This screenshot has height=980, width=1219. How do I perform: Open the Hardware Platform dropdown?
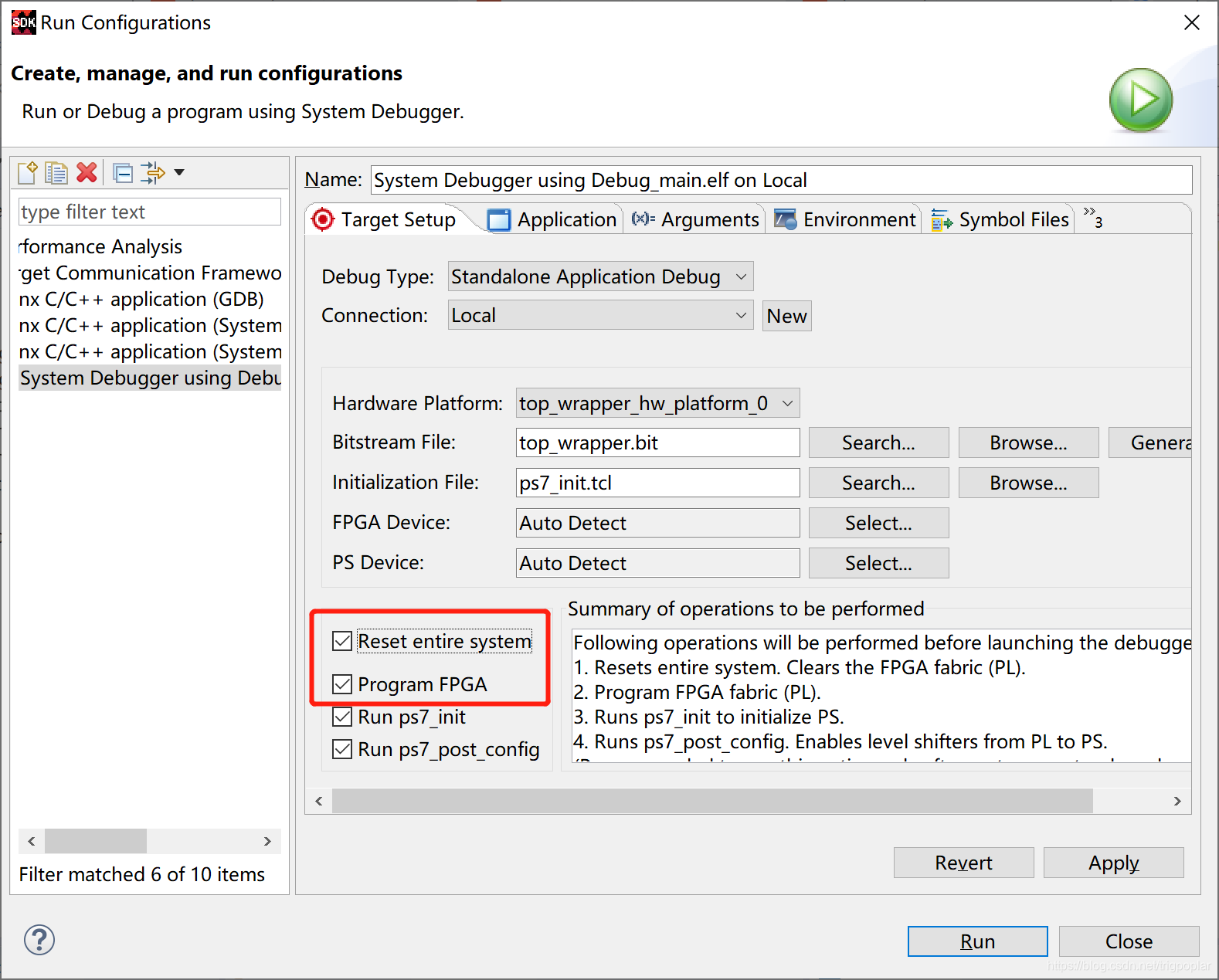657,403
